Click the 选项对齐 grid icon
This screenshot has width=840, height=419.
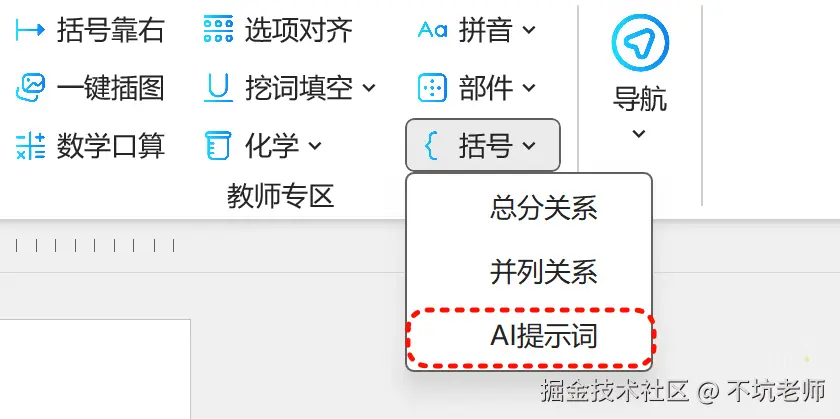pos(218,29)
